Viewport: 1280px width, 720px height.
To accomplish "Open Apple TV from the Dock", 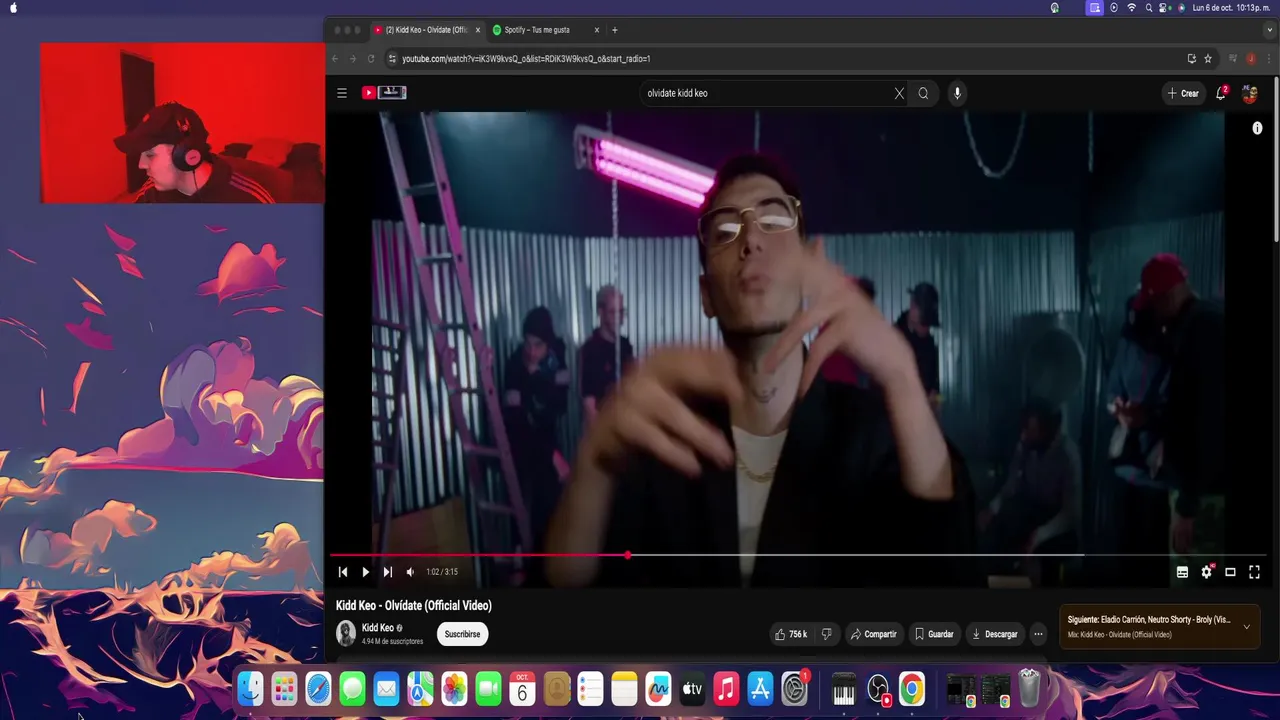I will 692,689.
